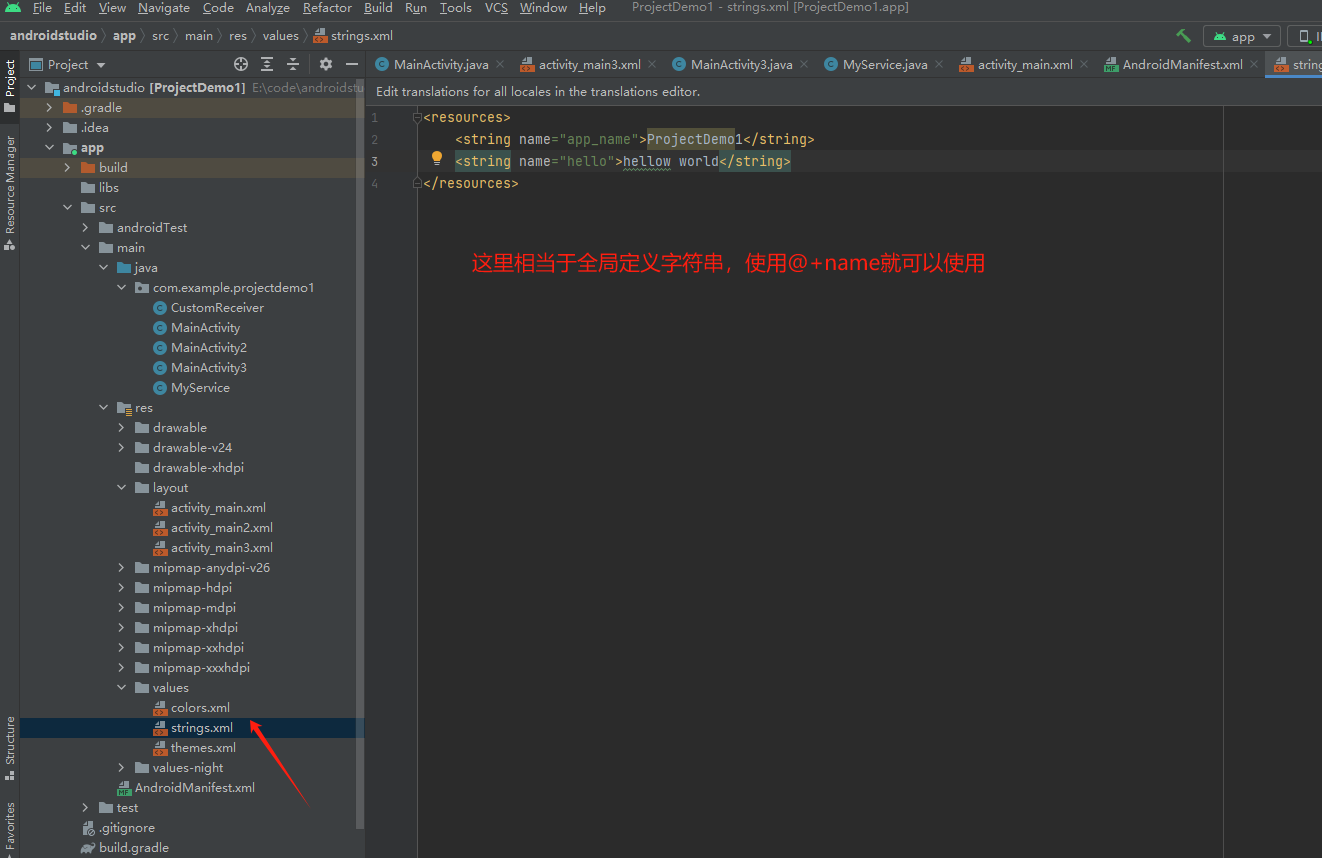The width and height of the screenshot is (1322, 858).
Task: Collapse the app module node
Action: [x=49, y=147]
